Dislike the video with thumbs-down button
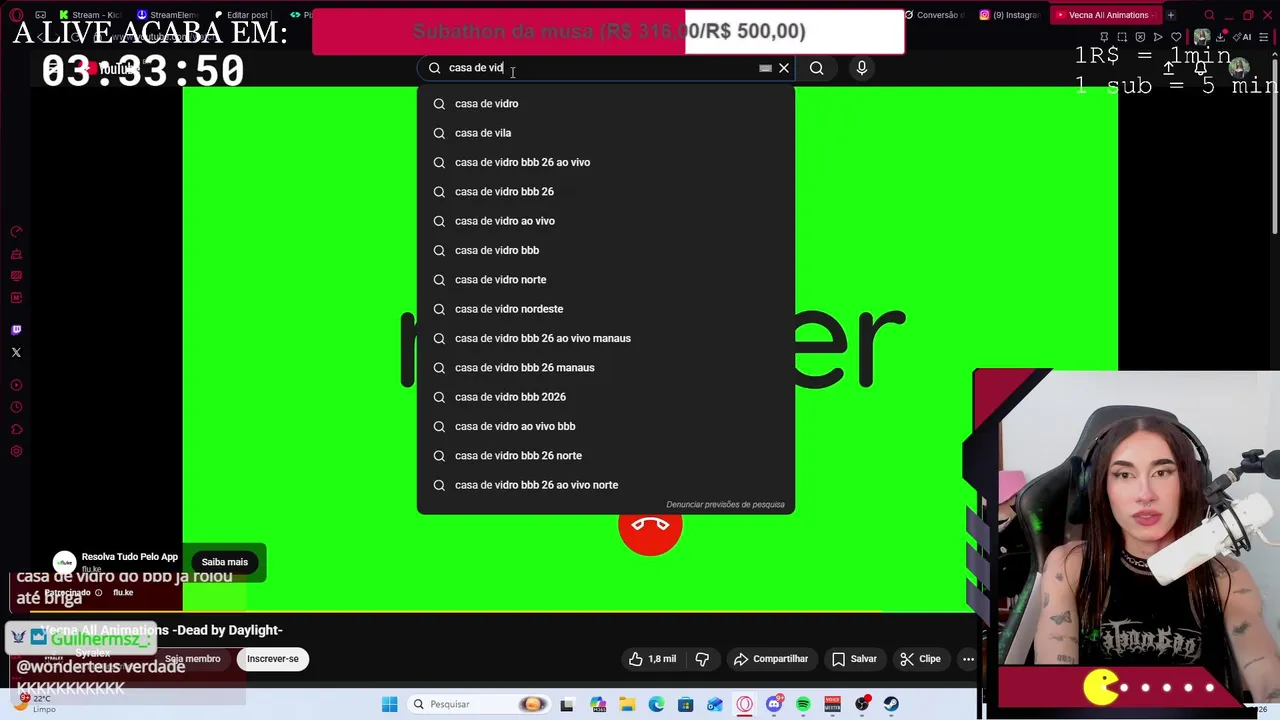This screenshot has width=1280, height=720. 702,659
